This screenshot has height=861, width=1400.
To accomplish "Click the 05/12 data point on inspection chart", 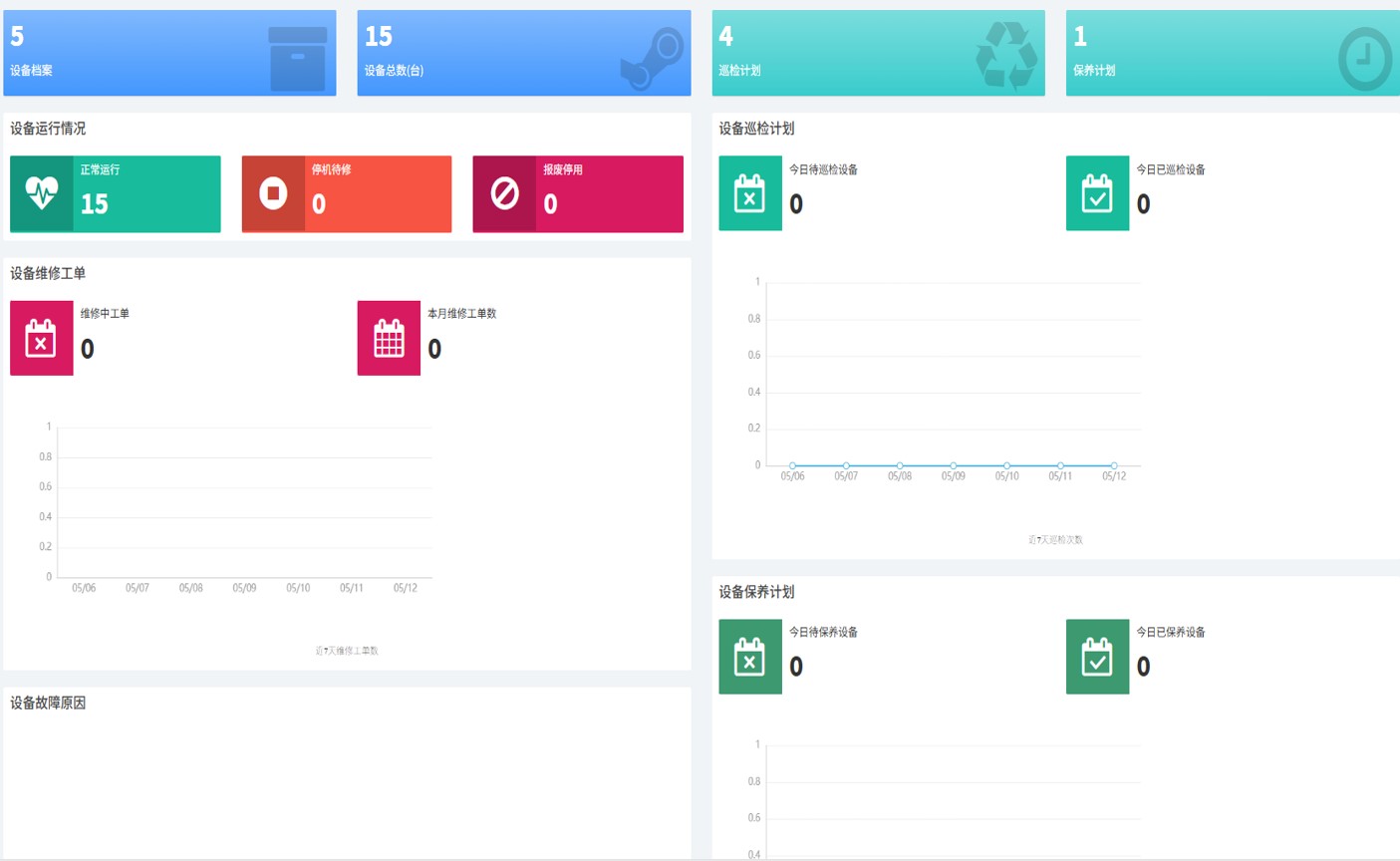I will (1114, 465).
